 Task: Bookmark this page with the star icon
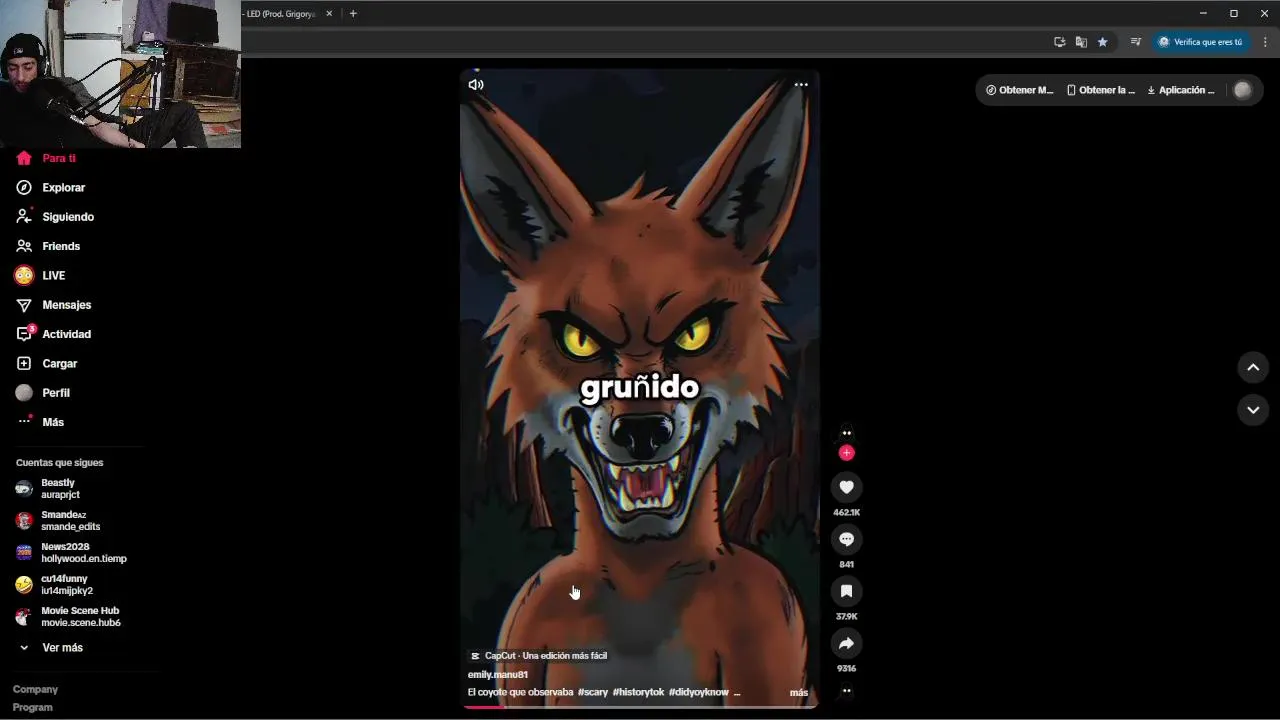(1102, 42)
